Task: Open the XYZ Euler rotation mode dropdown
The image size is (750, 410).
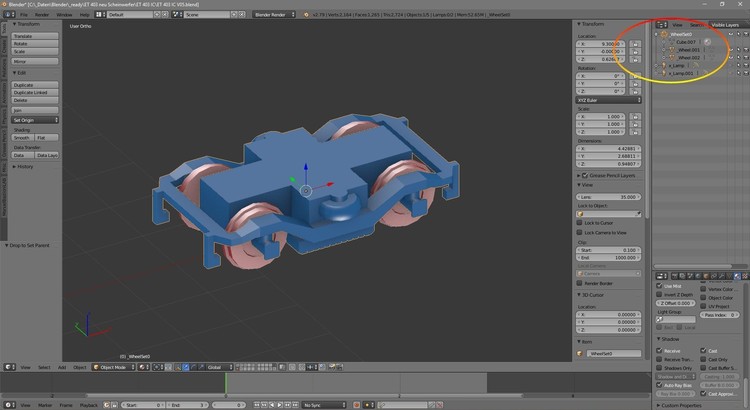Action: pyautogui.click(x=608, y=100)
